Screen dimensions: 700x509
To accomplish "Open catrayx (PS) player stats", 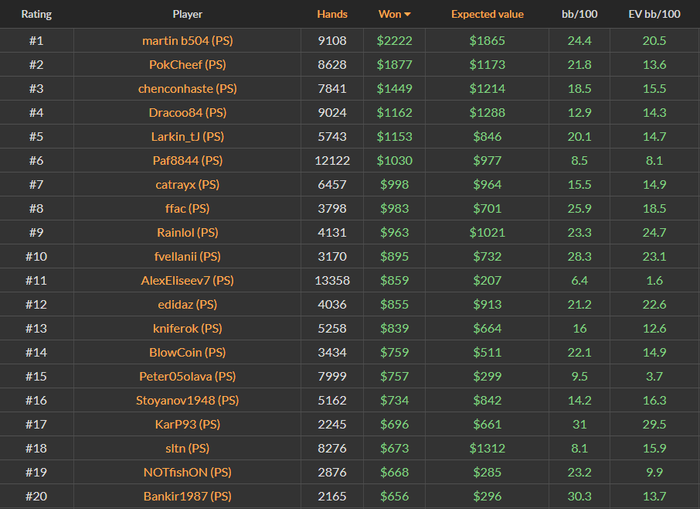I will coord(187,185).
